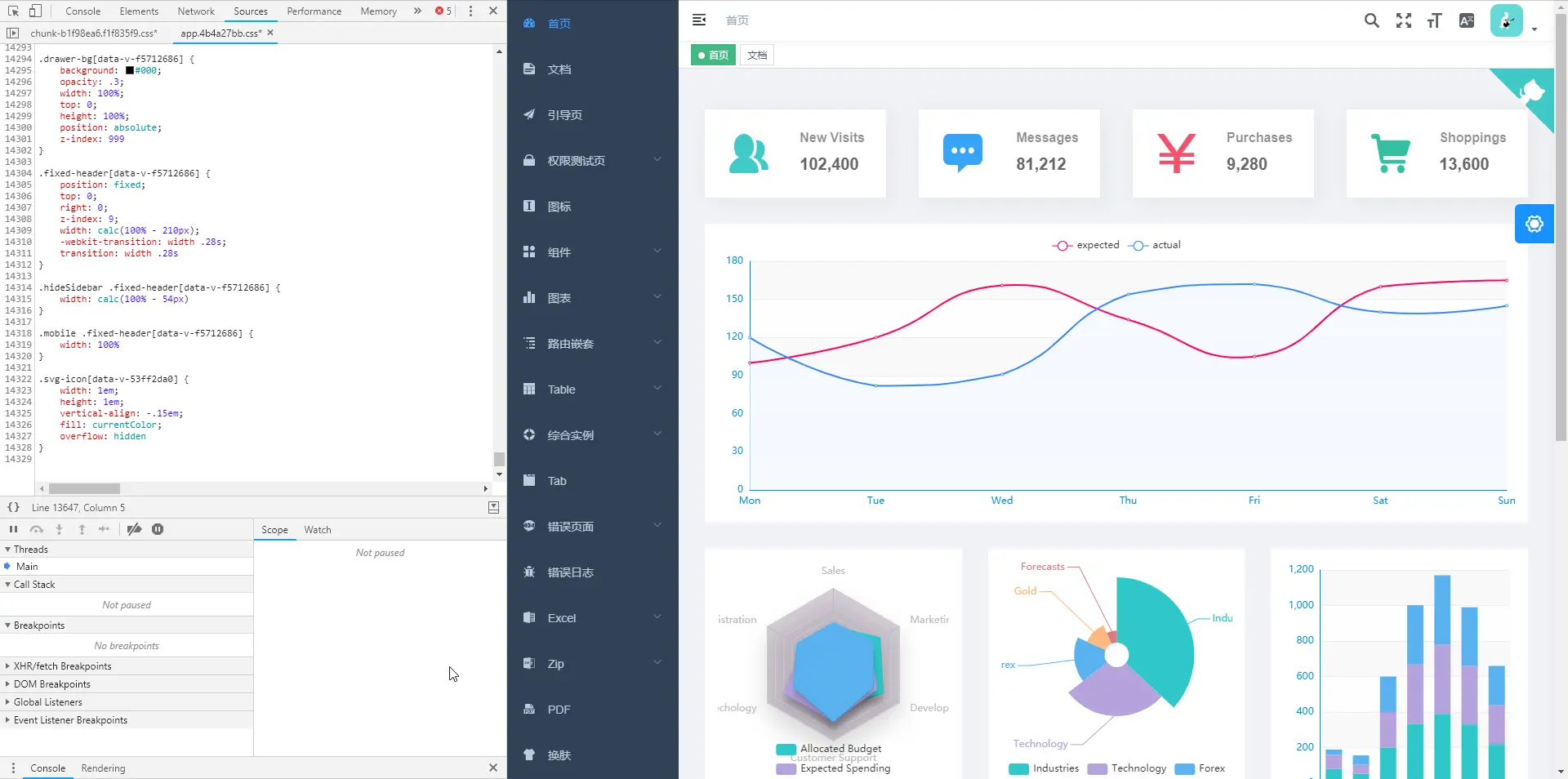The image size is (1568, 779).
Task: Expand the 图表 sidebar submenu
Action: point(593,298)
